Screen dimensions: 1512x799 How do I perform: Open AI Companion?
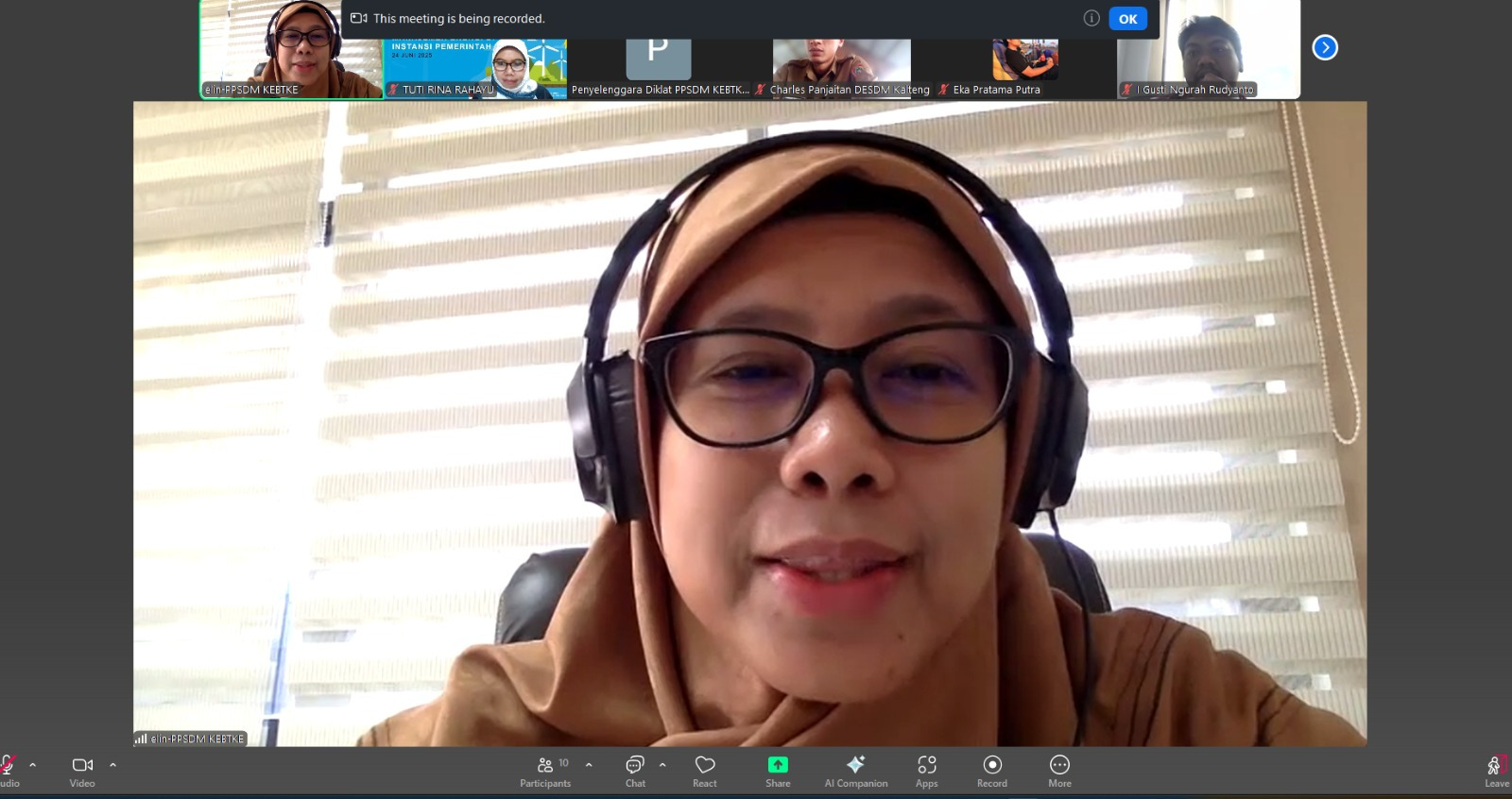click(x=855, y=771)
